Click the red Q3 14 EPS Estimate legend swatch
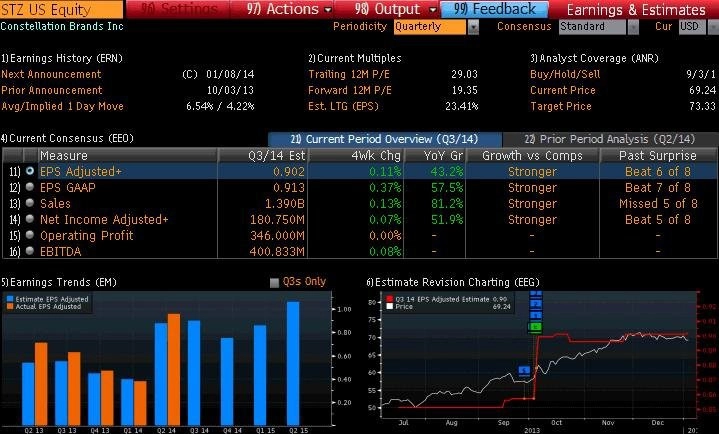 pos(390,299)
